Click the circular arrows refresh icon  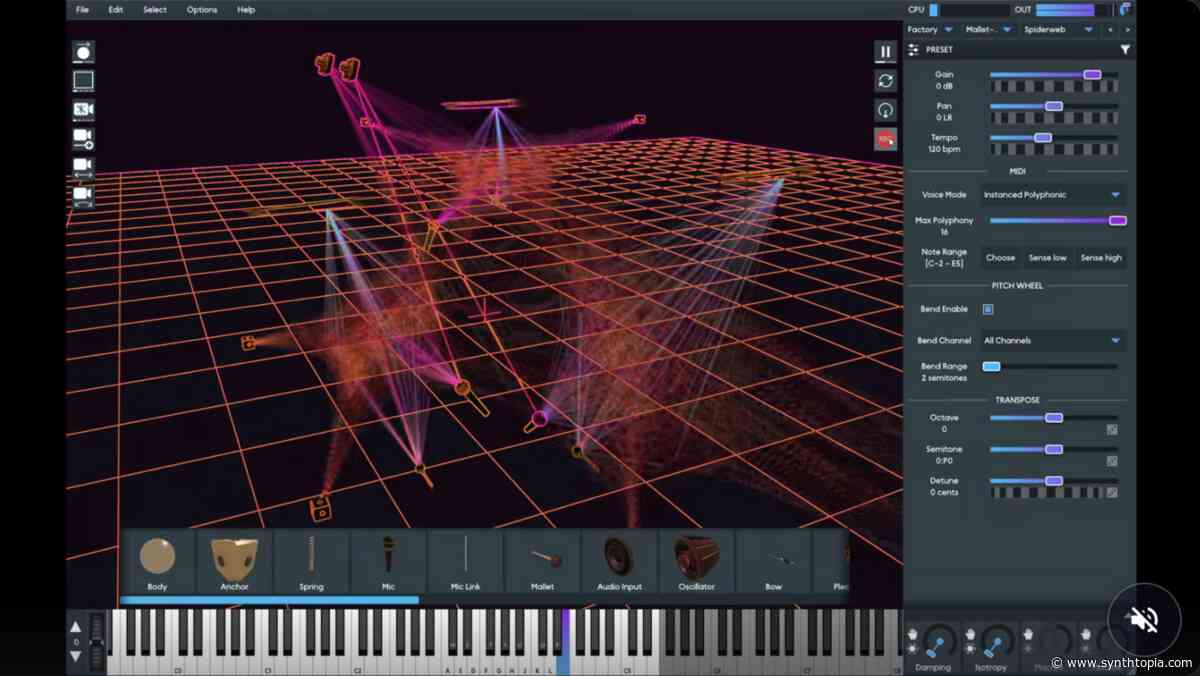coord(885,81)
